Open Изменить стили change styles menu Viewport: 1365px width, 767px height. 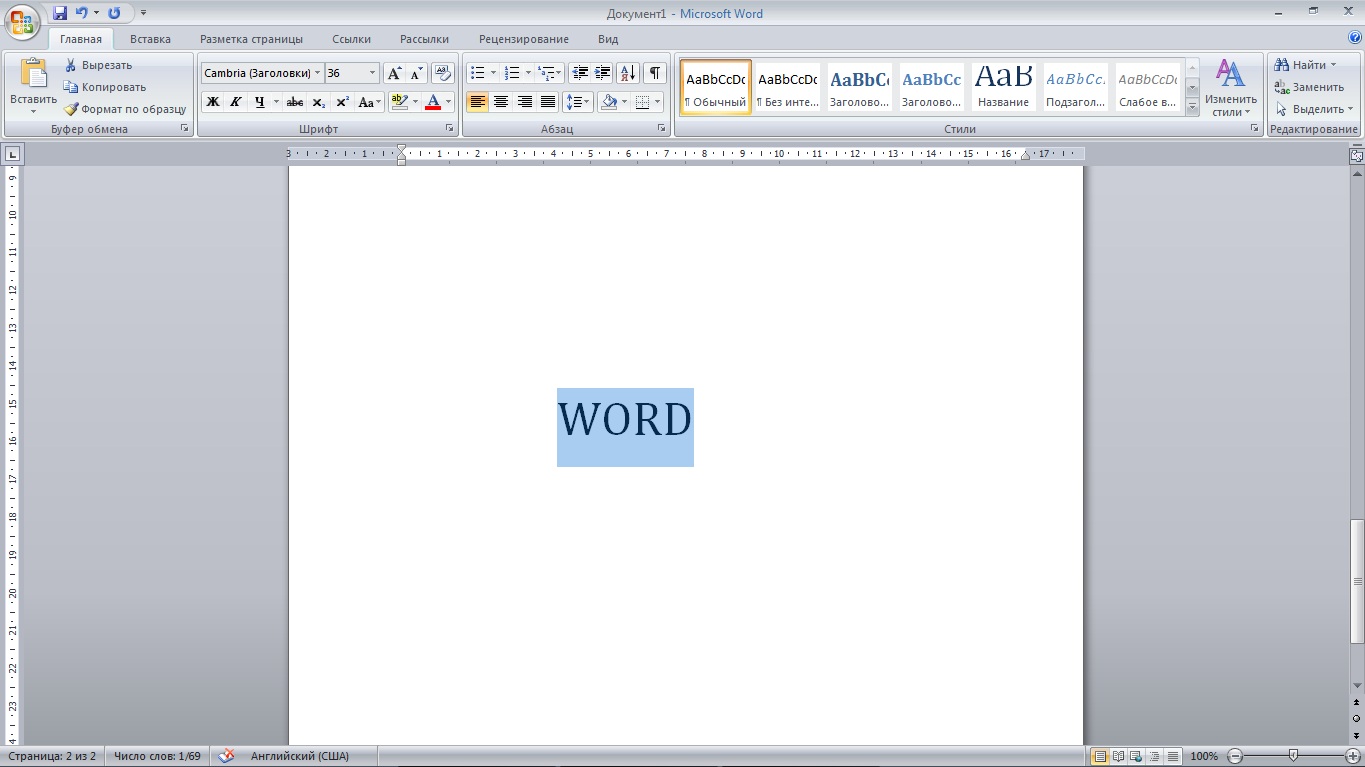pyautogui.click(x=1230, y=87)
